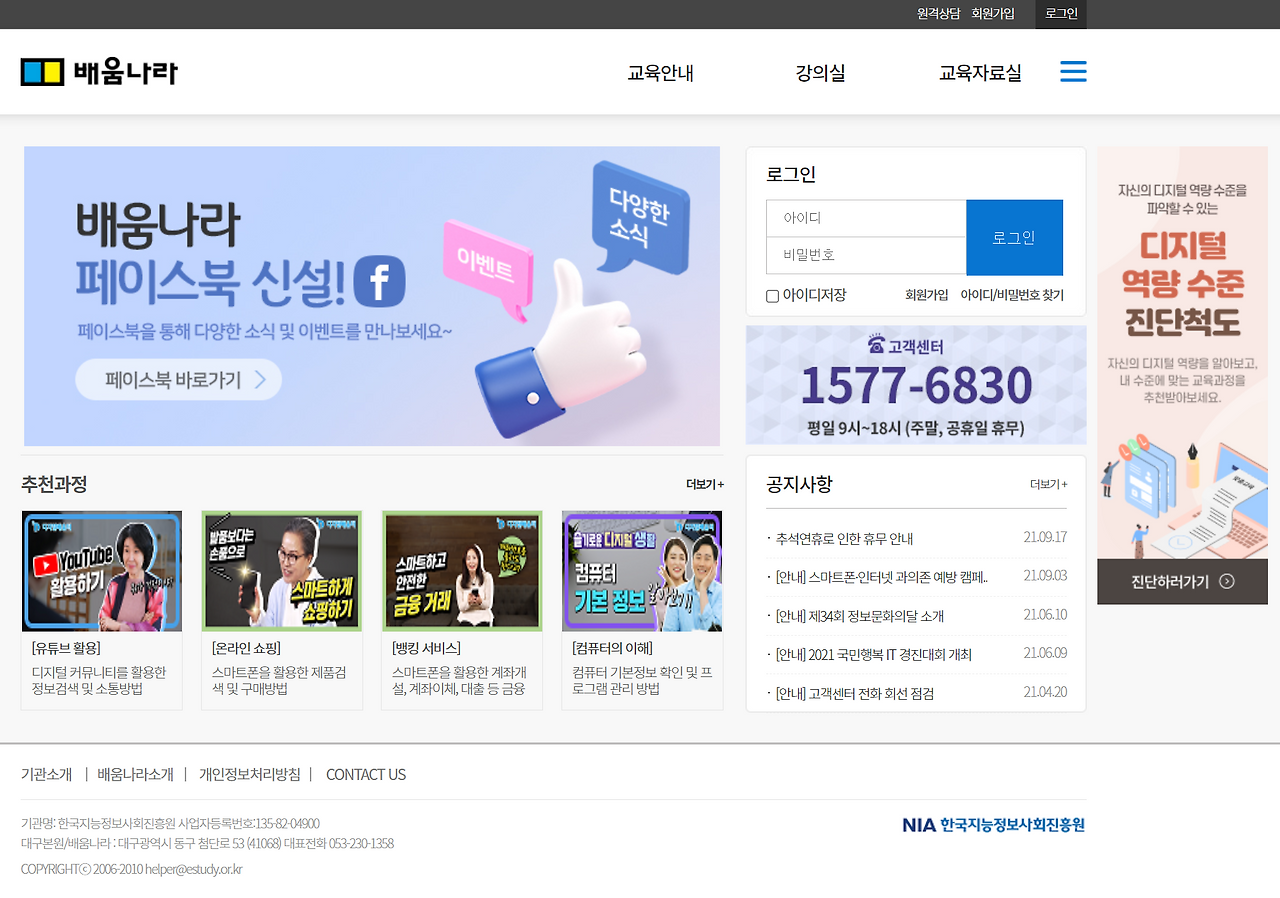Open the 교육자료실 menu
The height and width of the screenshot is (898, 1280).
click(980, 72)
